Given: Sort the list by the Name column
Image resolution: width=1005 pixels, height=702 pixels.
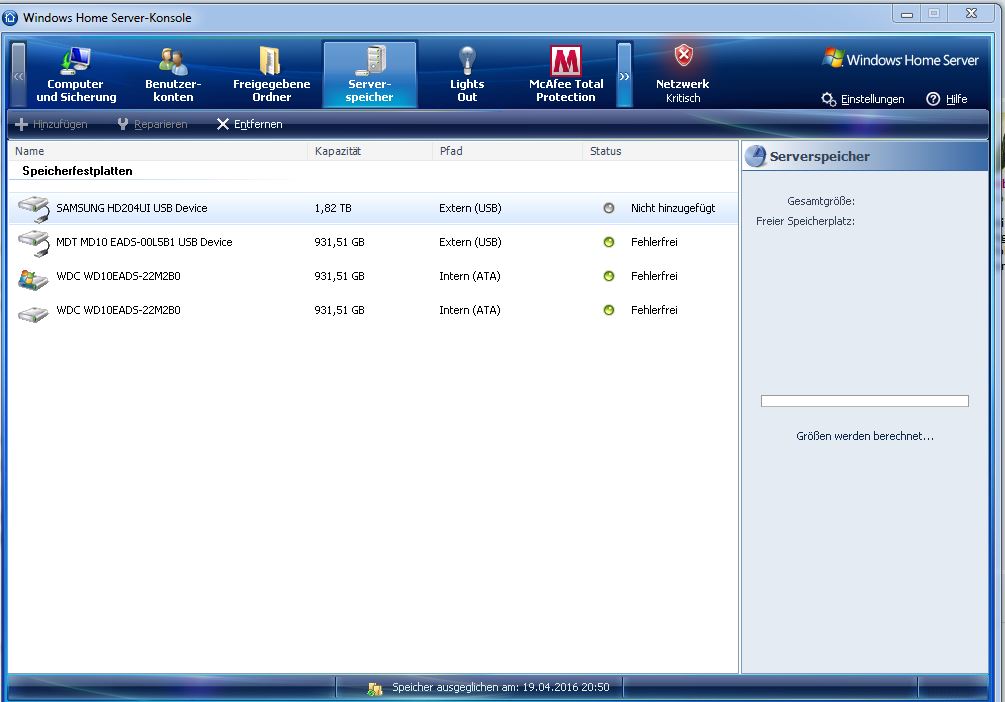Looking at the screenshot, I should (158, 151).
